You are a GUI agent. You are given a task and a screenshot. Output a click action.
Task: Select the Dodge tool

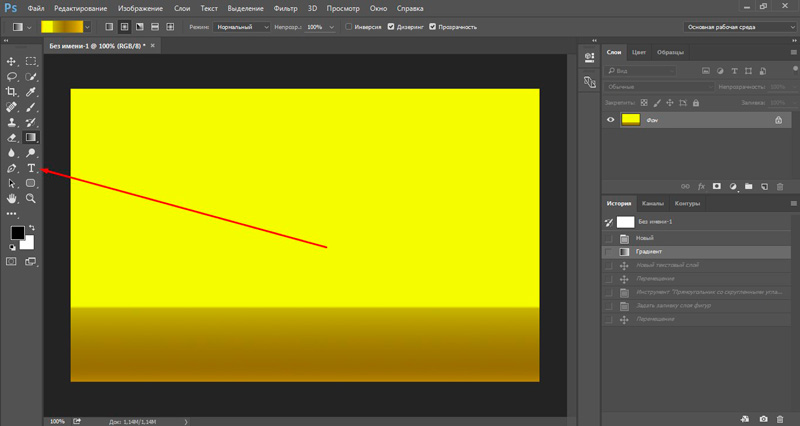(31, 153)
